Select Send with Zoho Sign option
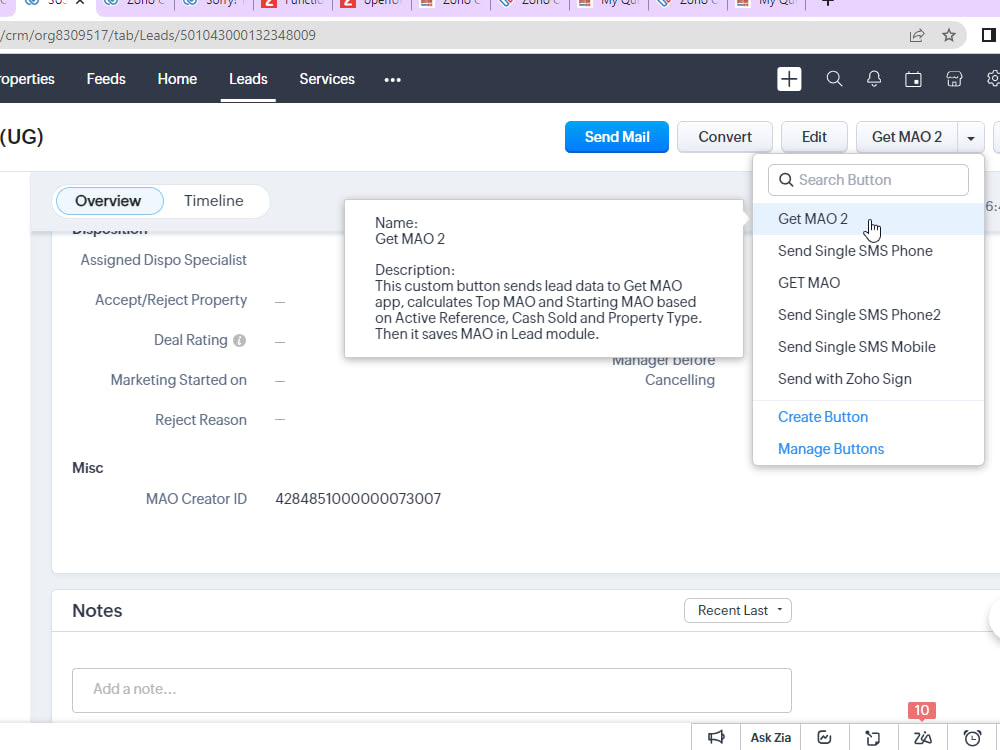The image size is (1000, 750). pos(868,379)
